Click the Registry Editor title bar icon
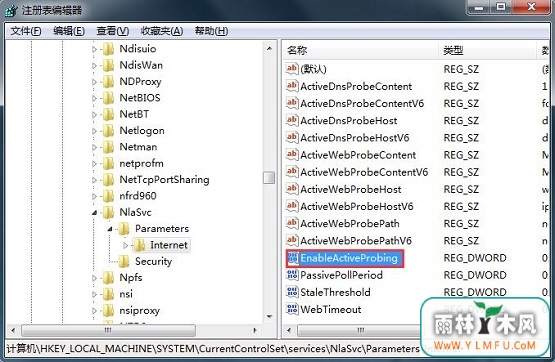Screen dimensions: 555x362 [11, 10]
